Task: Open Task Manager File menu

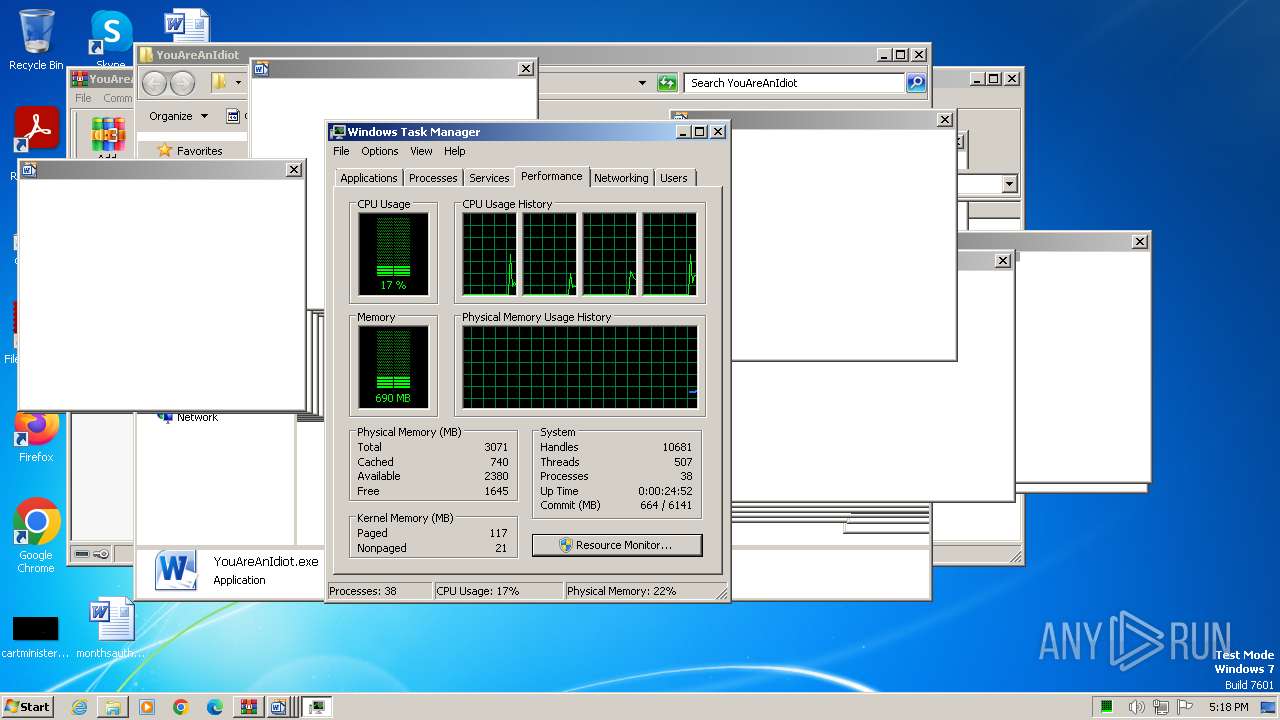Action: (341, 151)
